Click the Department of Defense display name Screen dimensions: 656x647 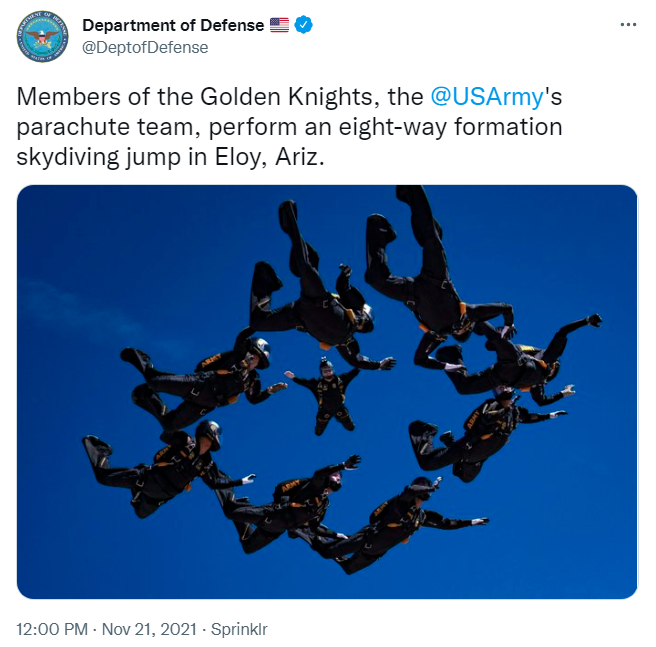click(x=173, y=25)
